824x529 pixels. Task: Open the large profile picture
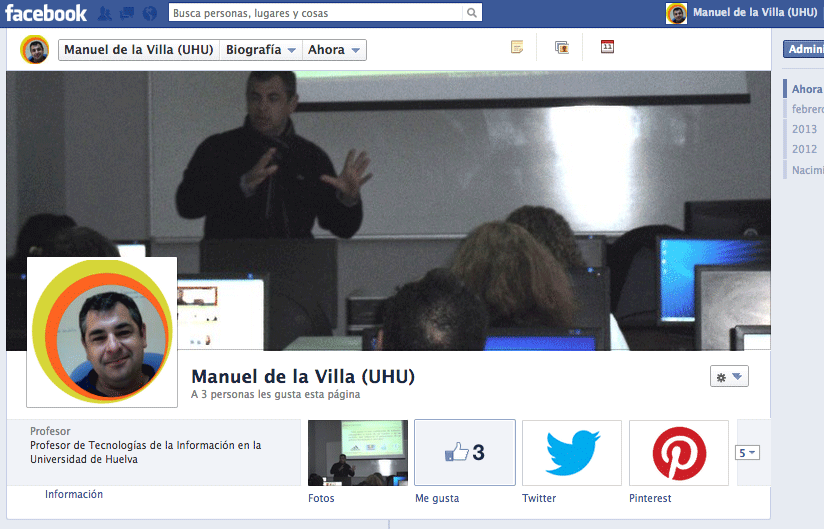click(x=102, y=332)
